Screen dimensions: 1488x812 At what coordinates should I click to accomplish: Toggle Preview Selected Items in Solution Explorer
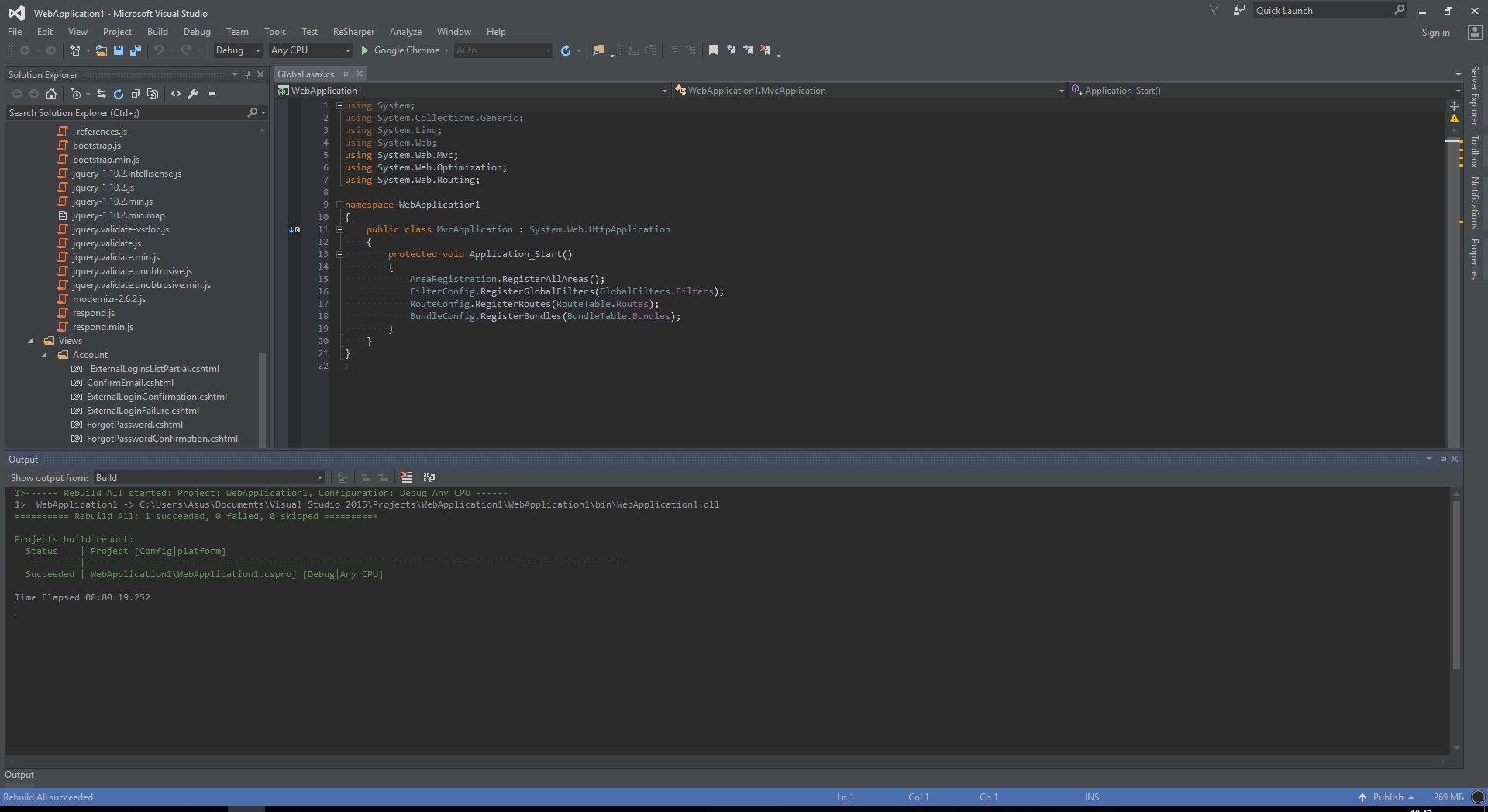(210, 94)
